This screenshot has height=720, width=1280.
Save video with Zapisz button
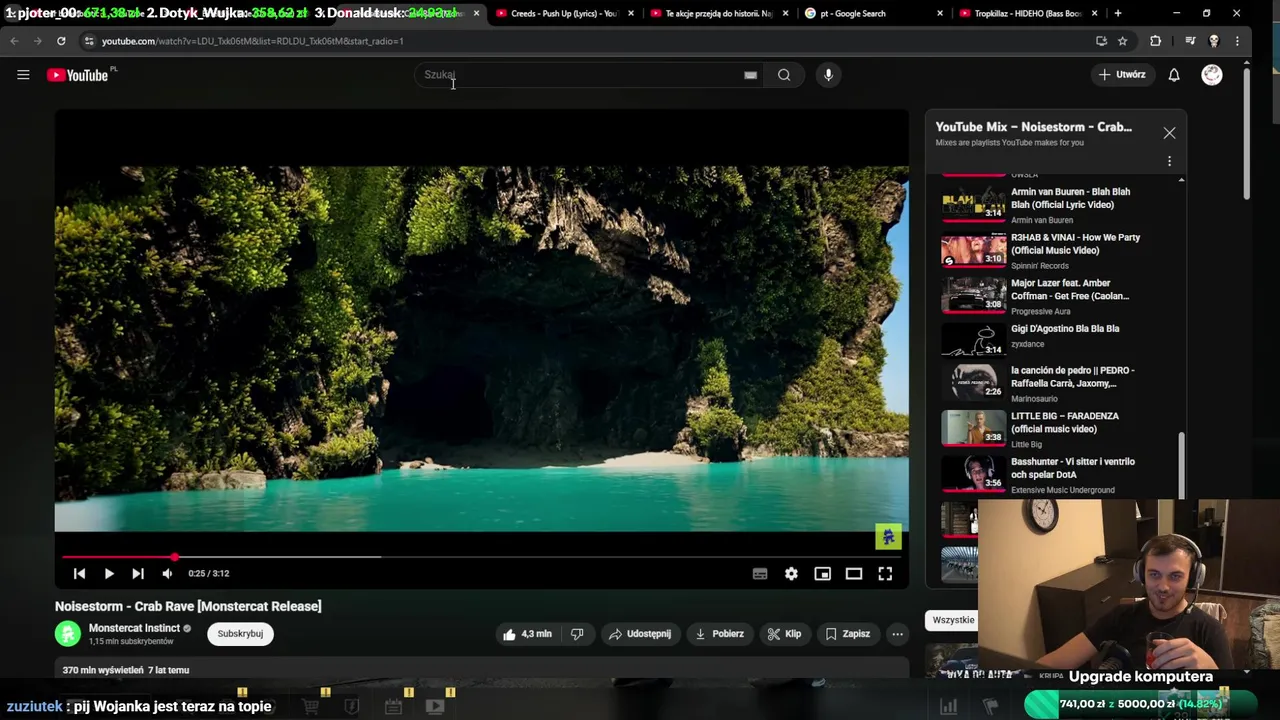(847, 634)
